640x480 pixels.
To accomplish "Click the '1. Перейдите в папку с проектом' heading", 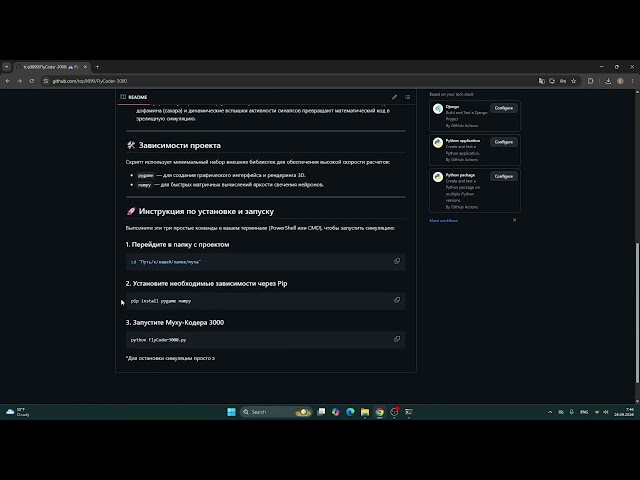I will (x=177, y=244).
